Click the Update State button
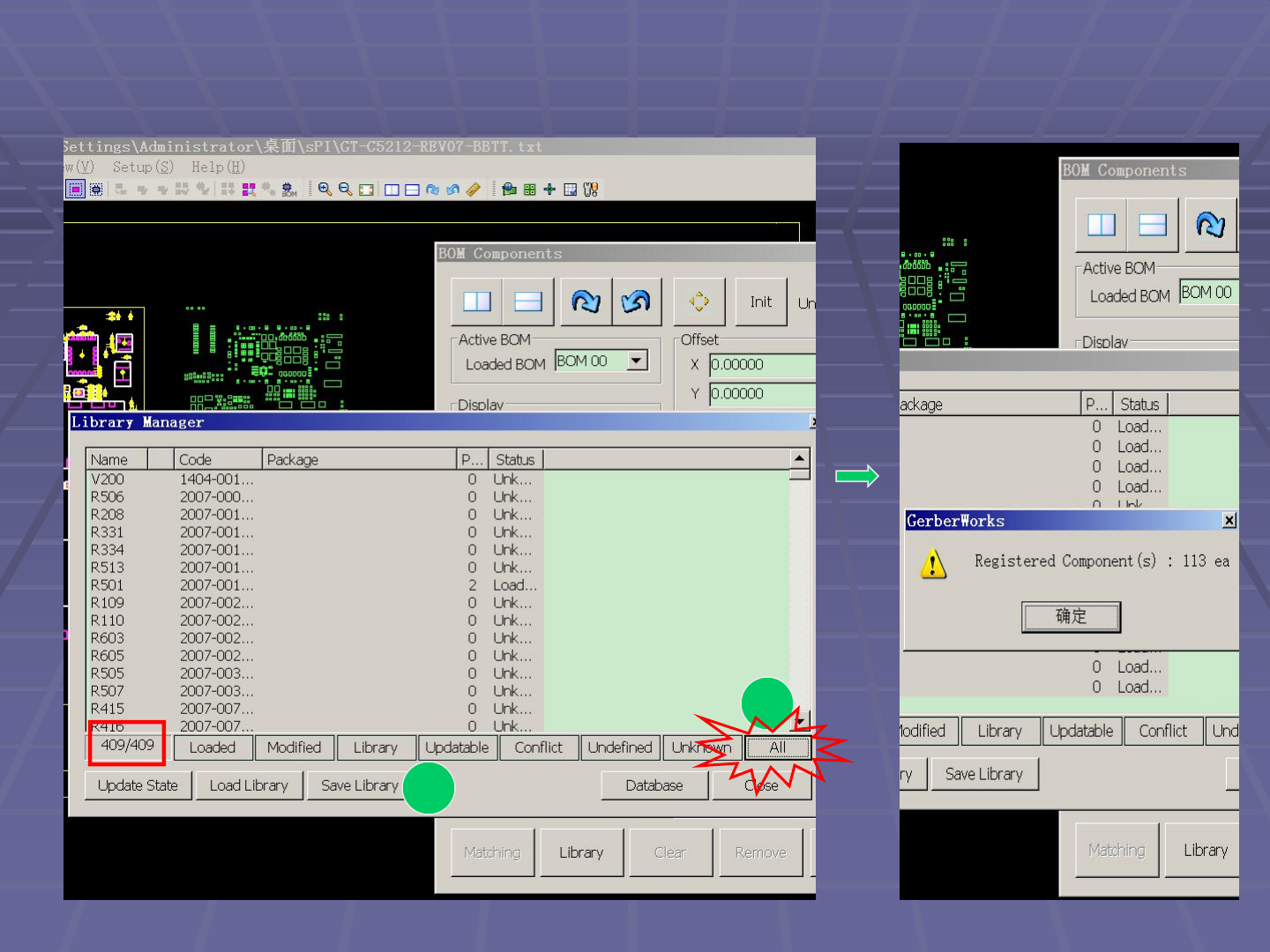 [x=138, y=785]
